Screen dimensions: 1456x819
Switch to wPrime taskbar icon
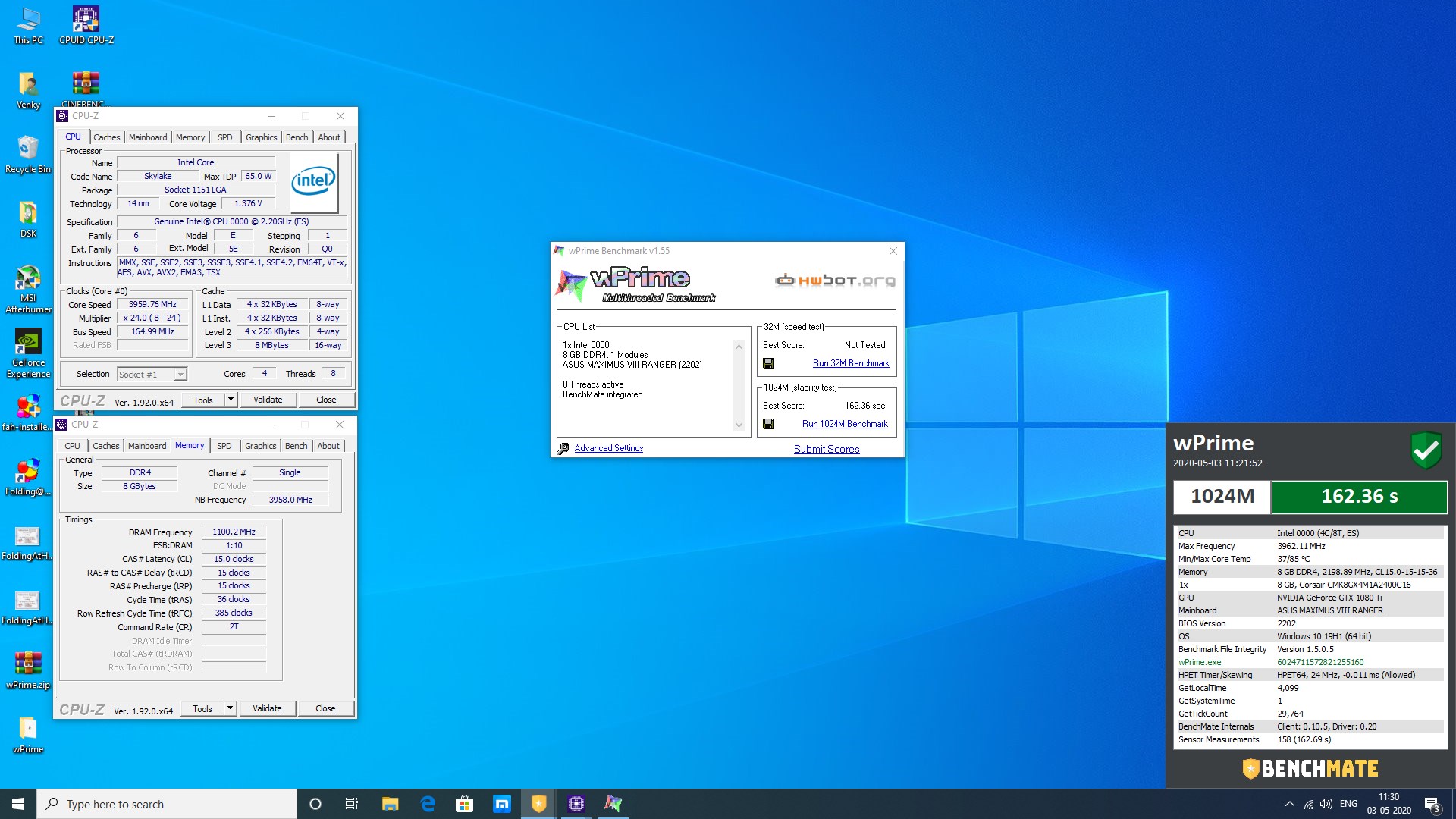[613, 804]
